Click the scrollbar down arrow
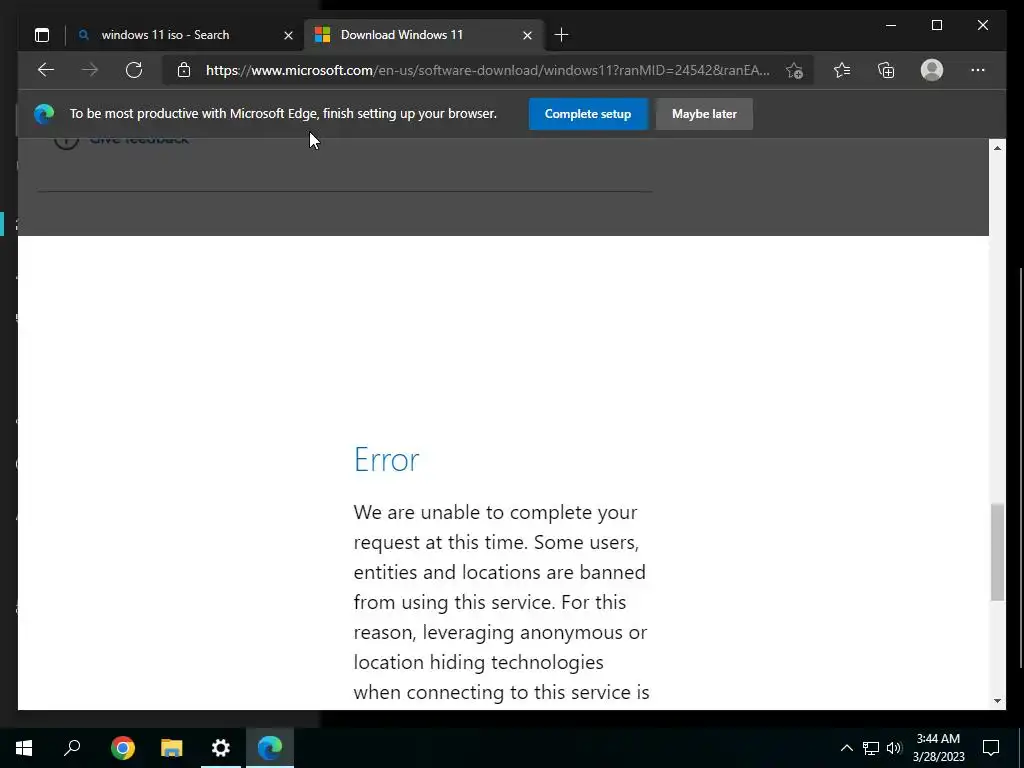The image size is (1024, 768). click(997, 701)
